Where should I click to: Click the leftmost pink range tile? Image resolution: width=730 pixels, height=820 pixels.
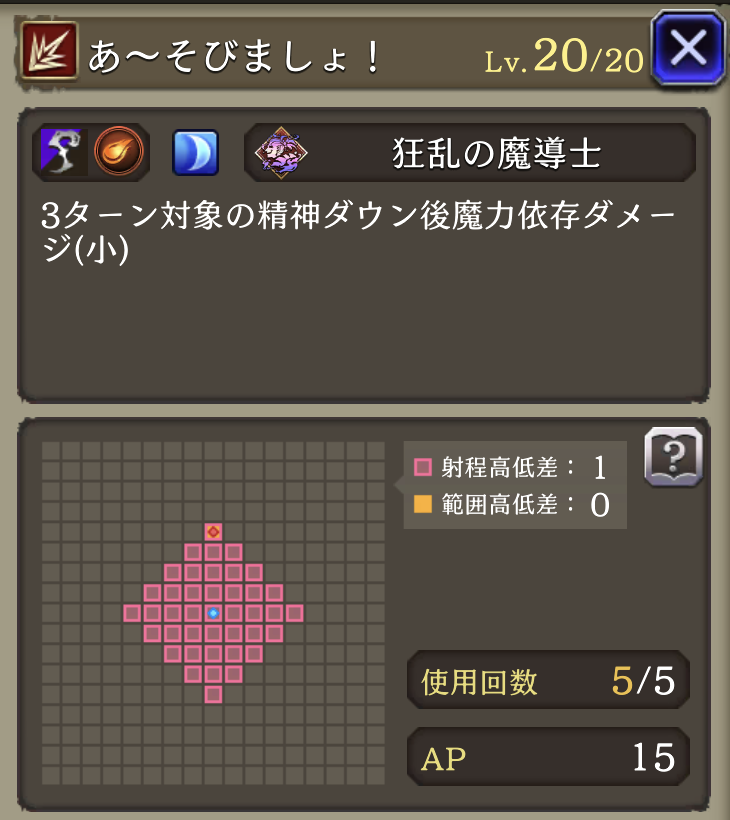tap(132, 613)
